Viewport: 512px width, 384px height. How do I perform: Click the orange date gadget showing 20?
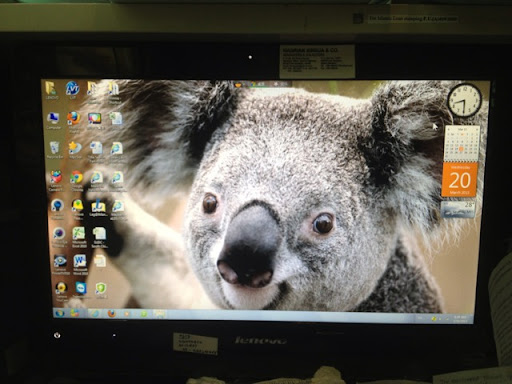coord(459,180)
